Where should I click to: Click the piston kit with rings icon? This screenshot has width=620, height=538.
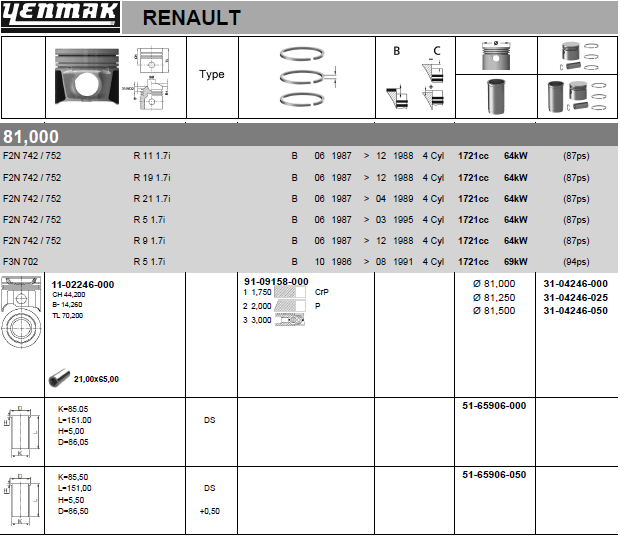tap(578, 56)
